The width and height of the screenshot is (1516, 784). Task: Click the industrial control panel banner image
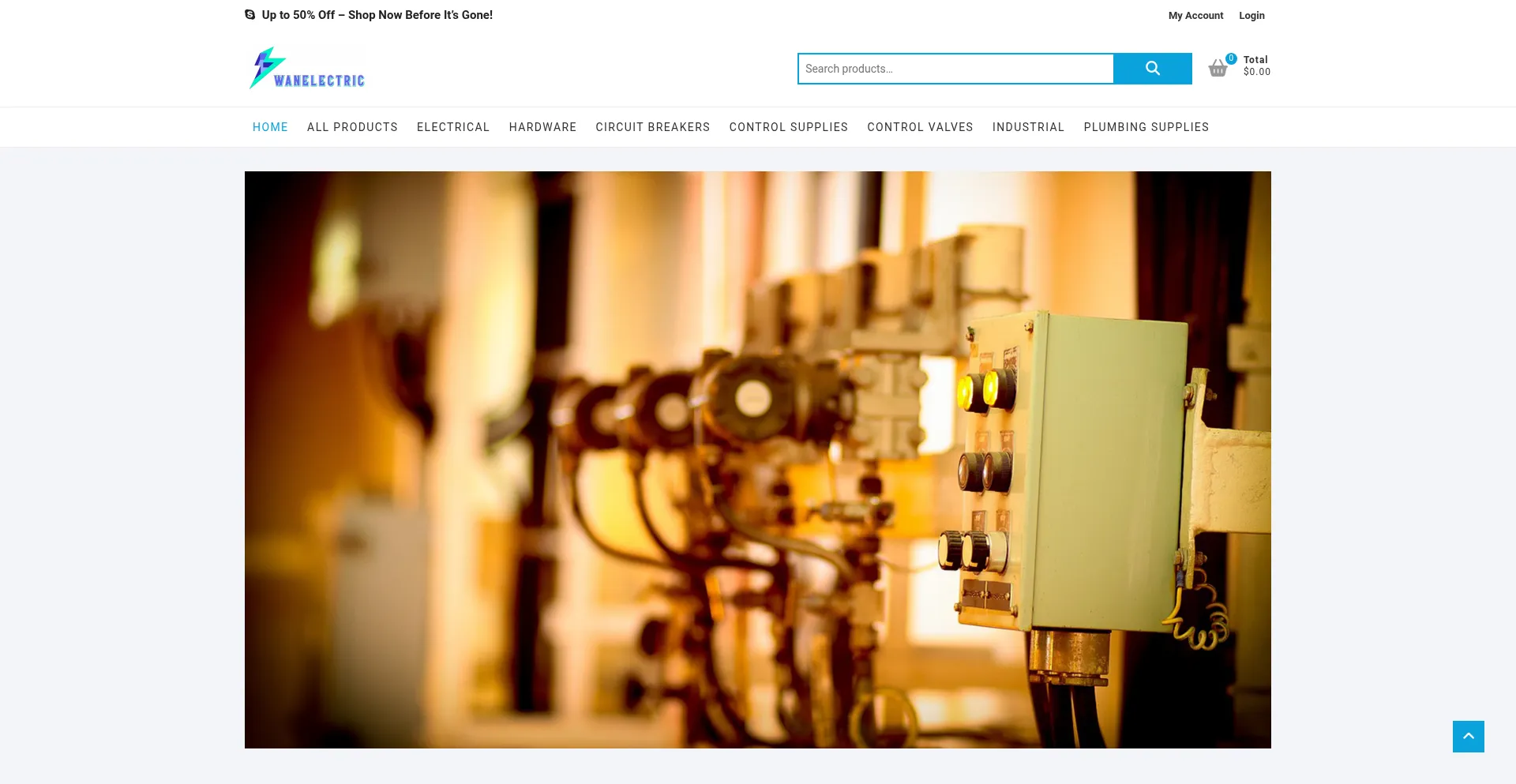[x=758, y=460]
